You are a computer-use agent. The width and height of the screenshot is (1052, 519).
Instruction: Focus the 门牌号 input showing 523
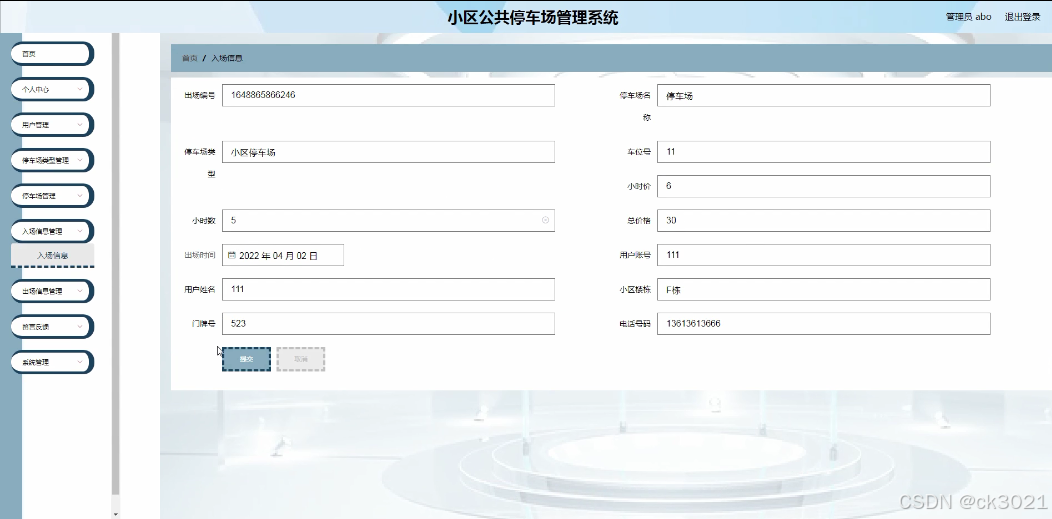click(x=388, y=323)
